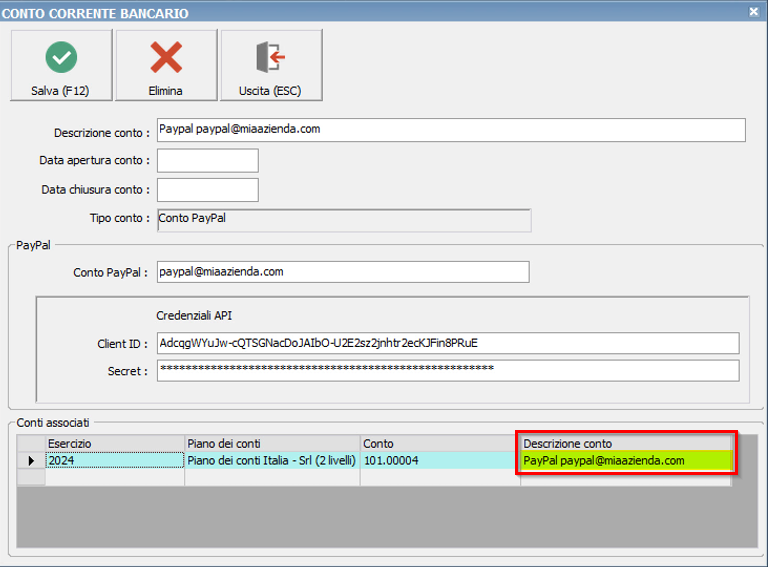Select the highlighted PayPal paypal@miaazienda.com cell
The height and width of the screenshot is (567, 768).
(626, 460)
